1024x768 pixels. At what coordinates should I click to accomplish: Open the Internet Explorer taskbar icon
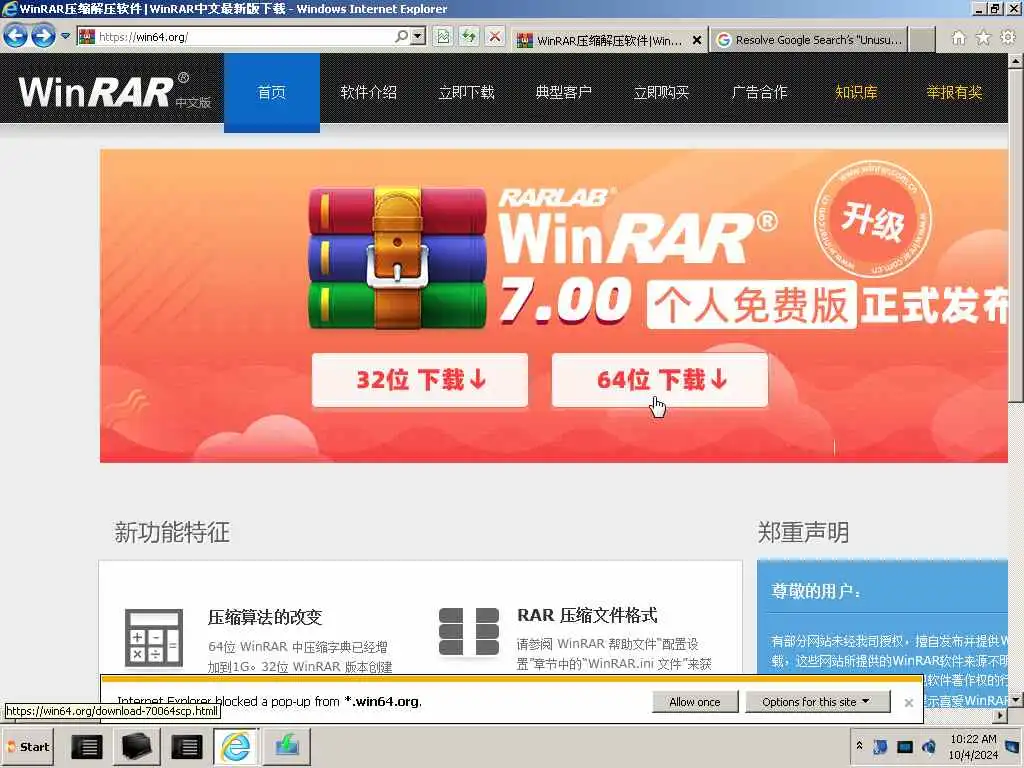tap(235, 746)
